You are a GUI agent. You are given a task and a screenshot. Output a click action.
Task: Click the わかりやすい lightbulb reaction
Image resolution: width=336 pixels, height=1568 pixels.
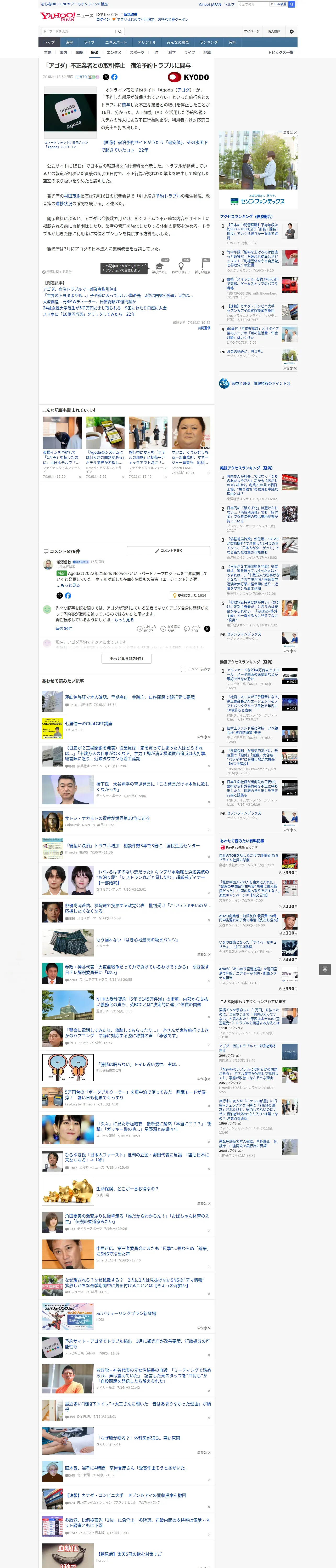181,267
